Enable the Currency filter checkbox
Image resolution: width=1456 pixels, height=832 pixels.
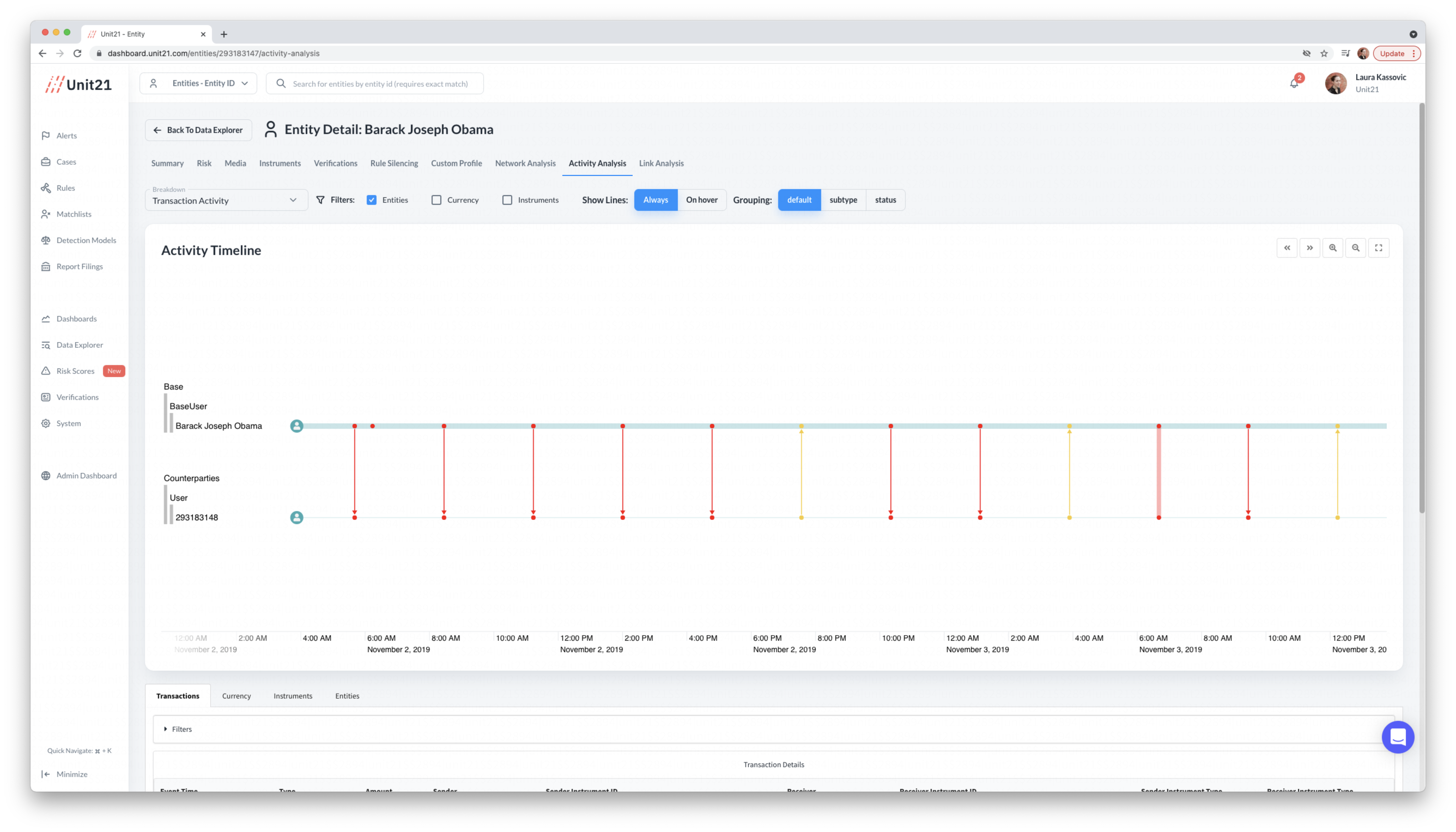pos(436,200)
